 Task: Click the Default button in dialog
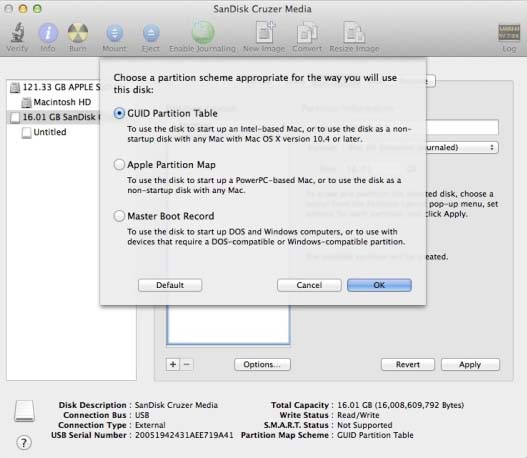click(x=170, y=285)
